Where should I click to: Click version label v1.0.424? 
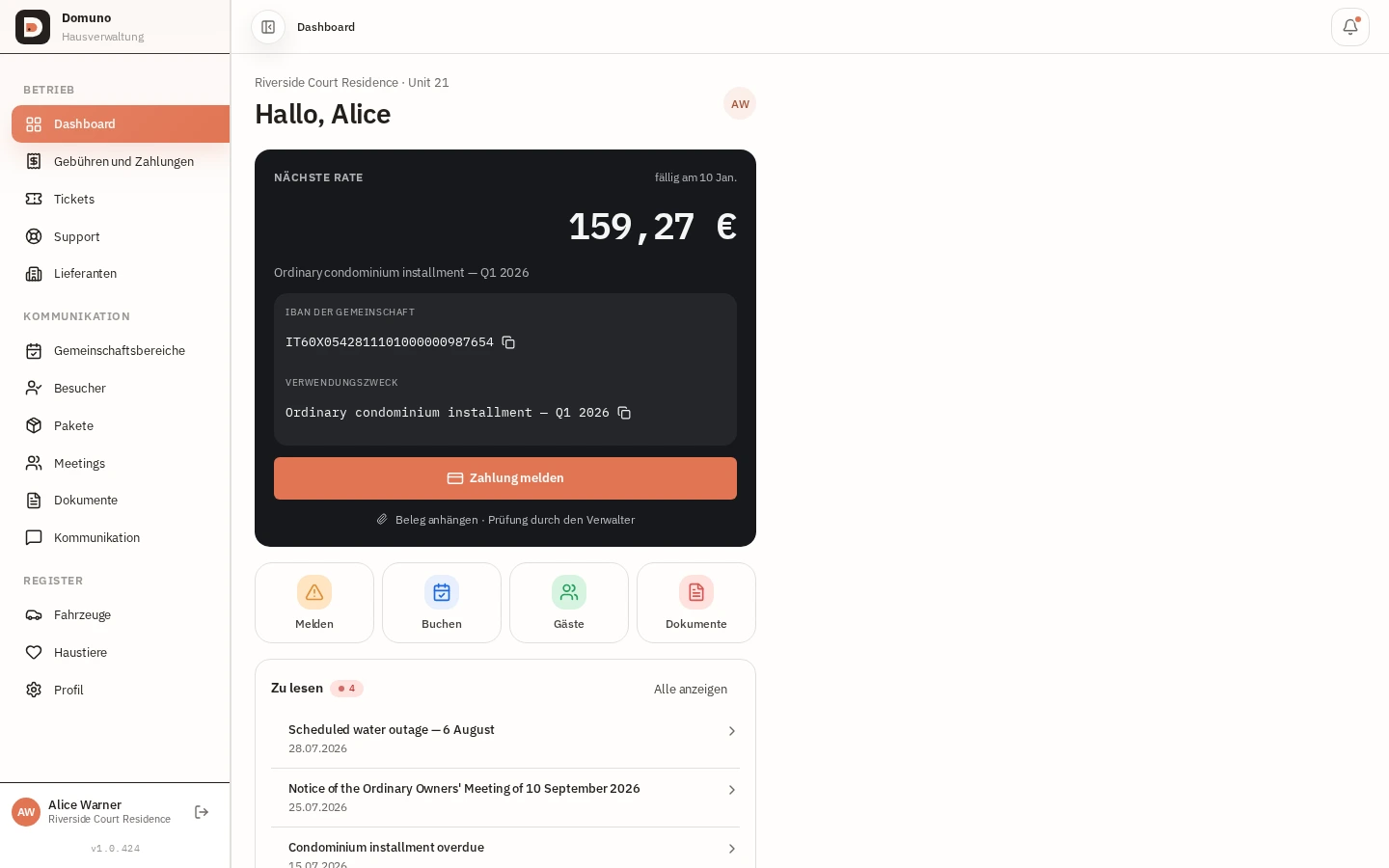pyautogui.click(x=116, y=849)
